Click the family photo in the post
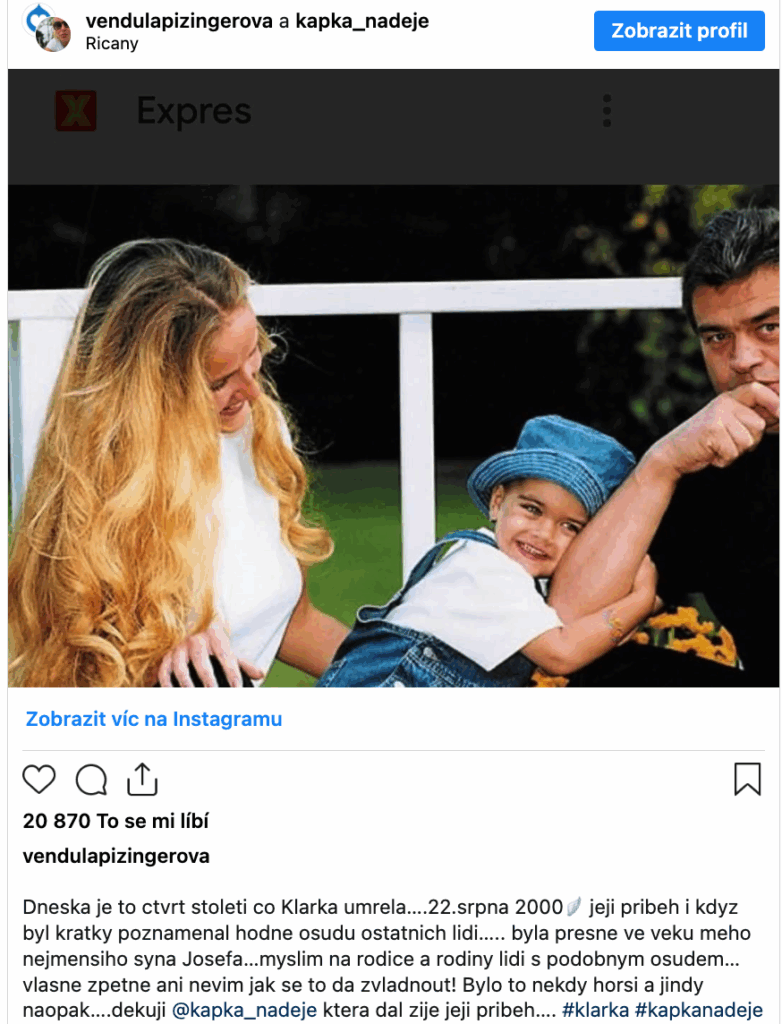 coord(393,436)
